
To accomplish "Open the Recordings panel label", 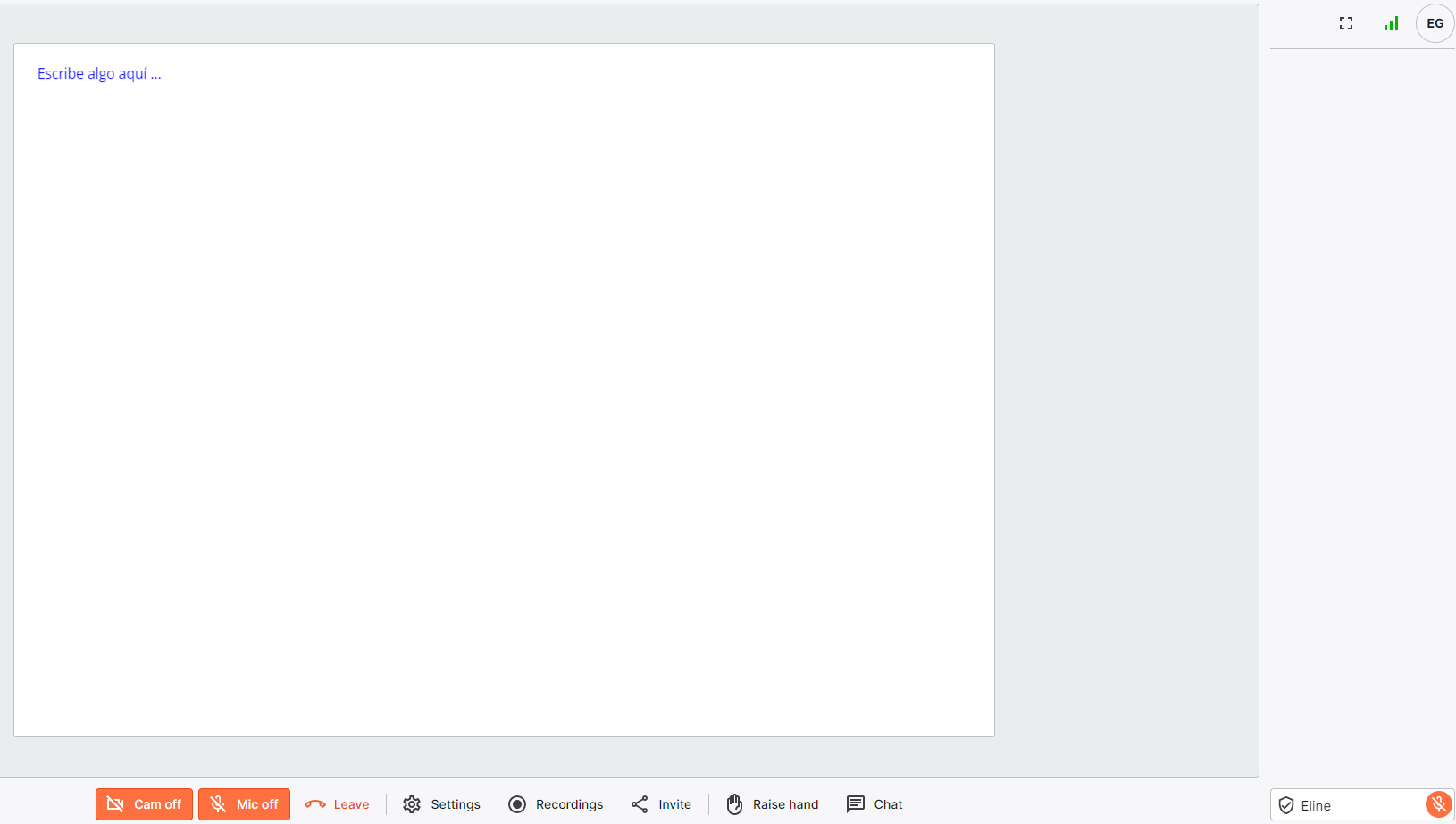I will coord(569,804).
